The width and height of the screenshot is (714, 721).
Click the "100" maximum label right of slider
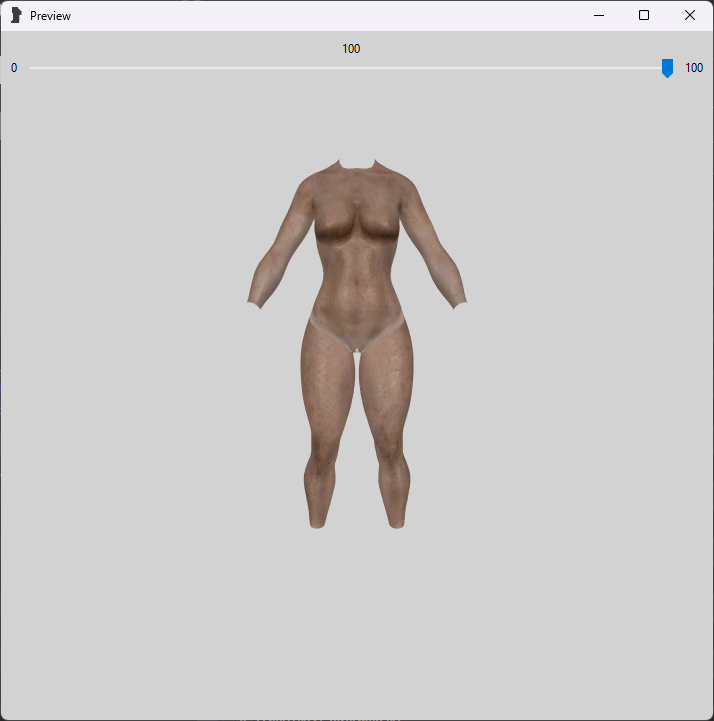(694, 68)
